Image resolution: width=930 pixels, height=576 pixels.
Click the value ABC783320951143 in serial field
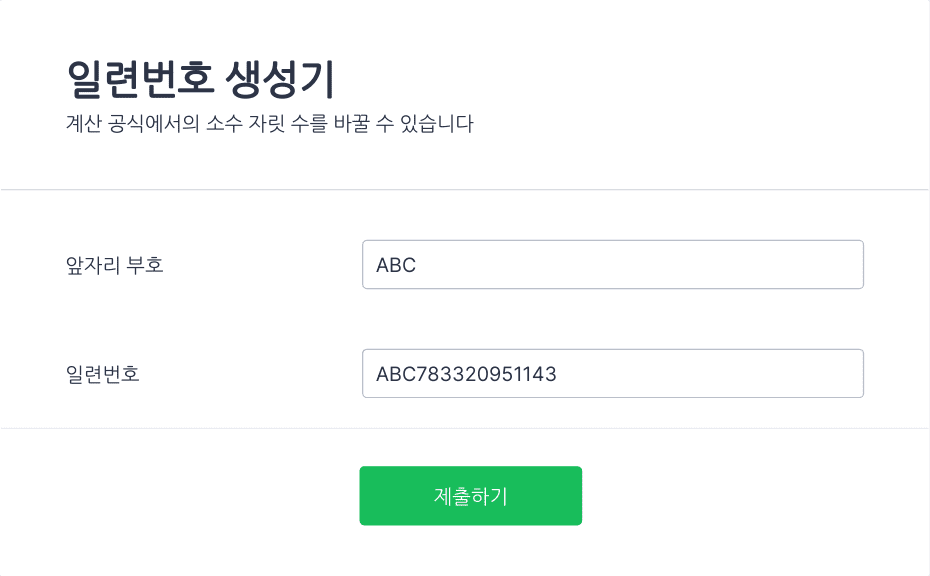click(x=466, y=374)
